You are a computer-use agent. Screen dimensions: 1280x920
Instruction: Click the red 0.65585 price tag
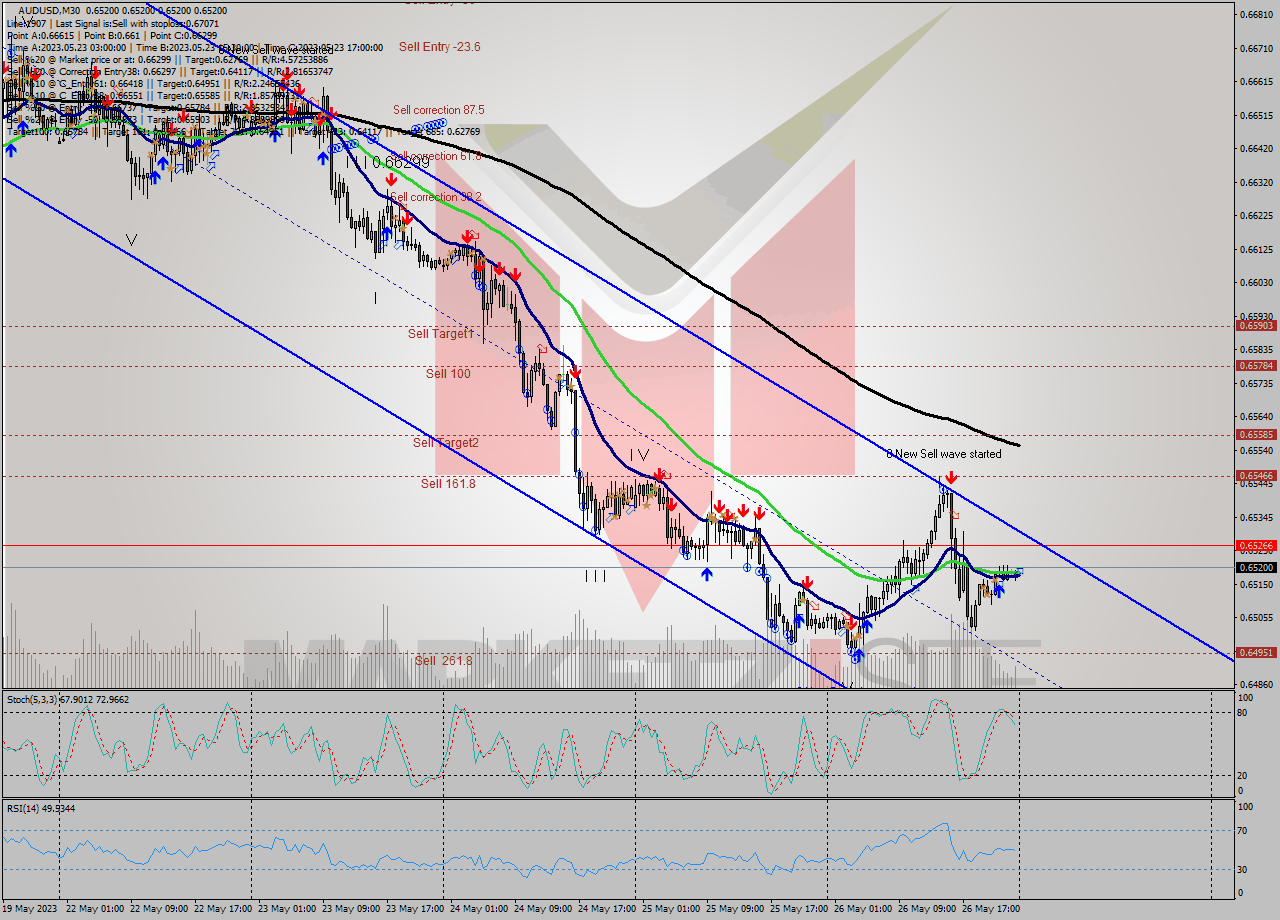[1256, 435]
